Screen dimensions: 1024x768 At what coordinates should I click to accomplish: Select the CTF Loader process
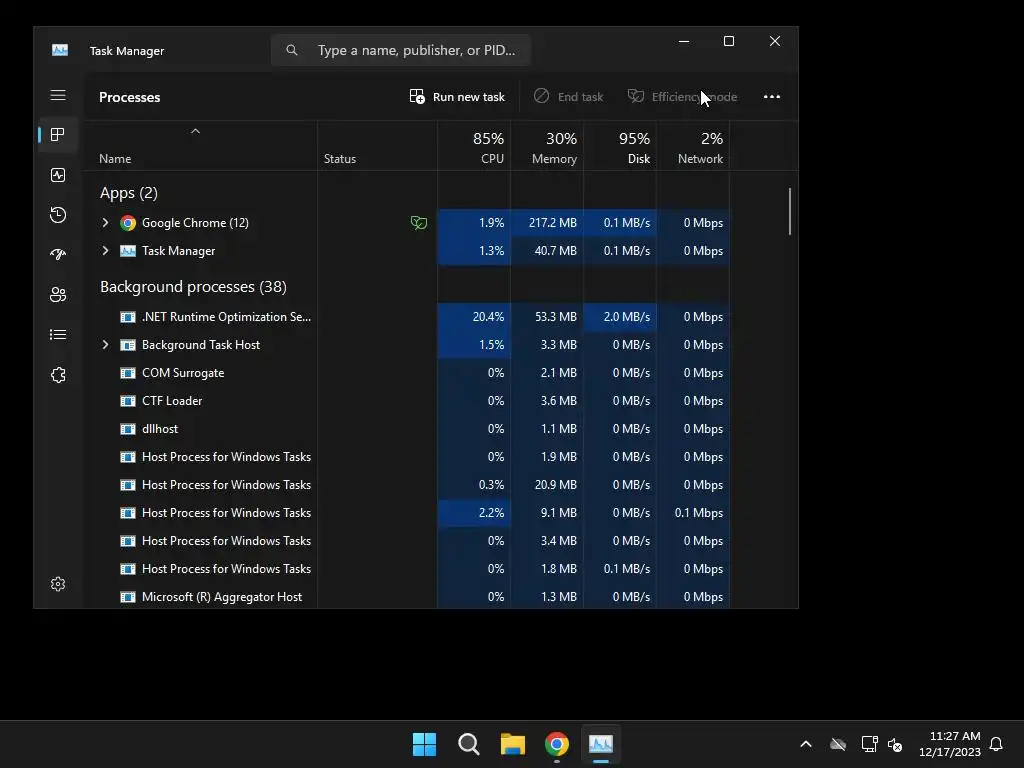414,401
